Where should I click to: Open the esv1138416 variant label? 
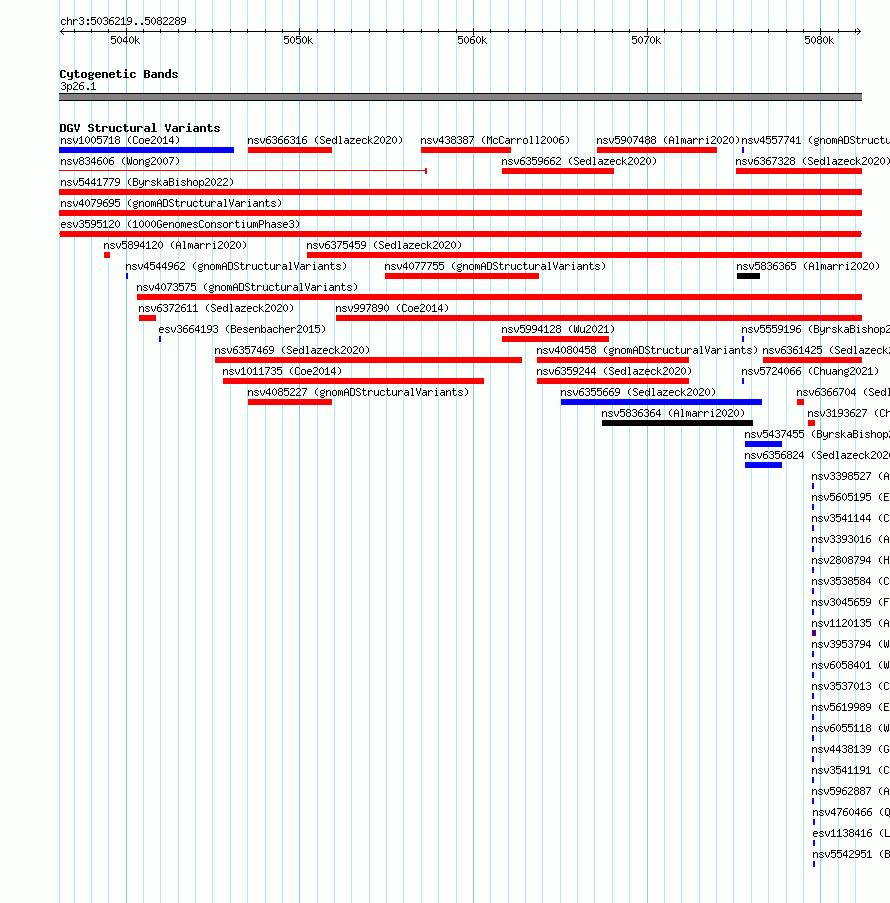[851, 834]
